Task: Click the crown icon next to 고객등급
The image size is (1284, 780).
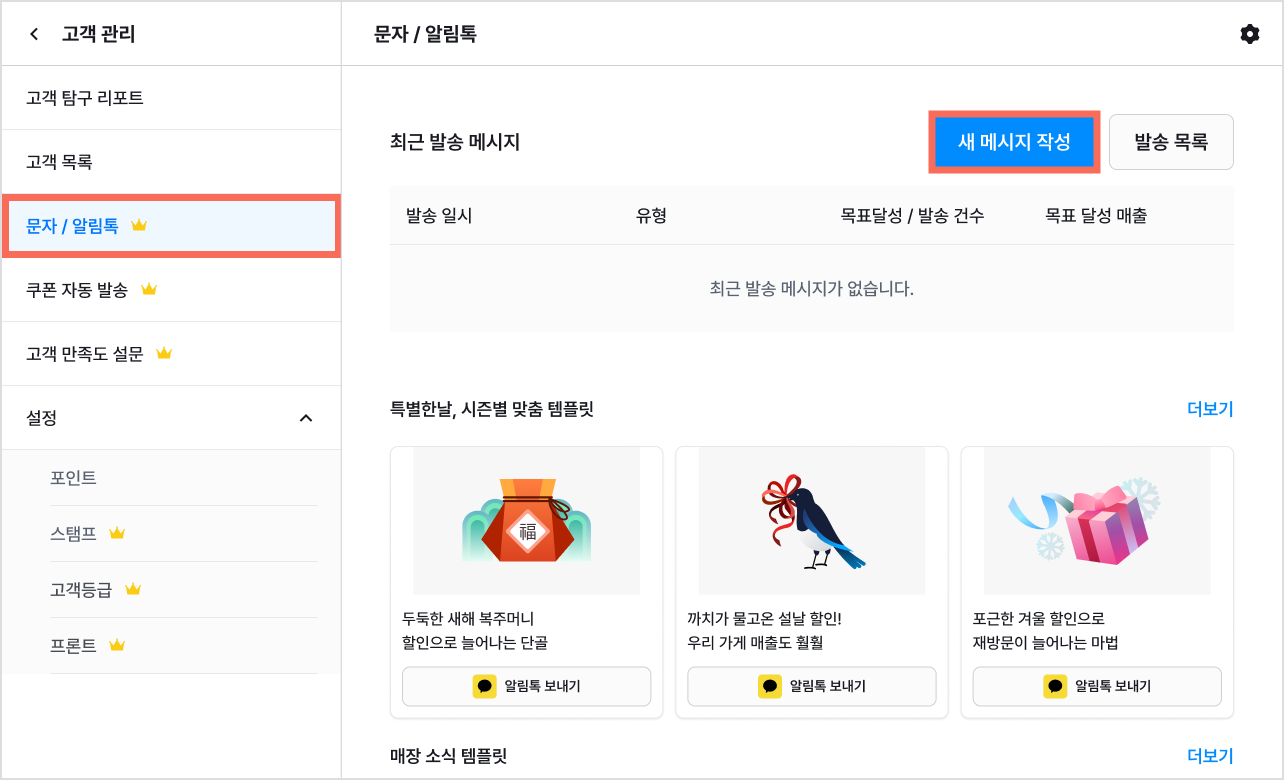Action: click(x=133, y=589)
